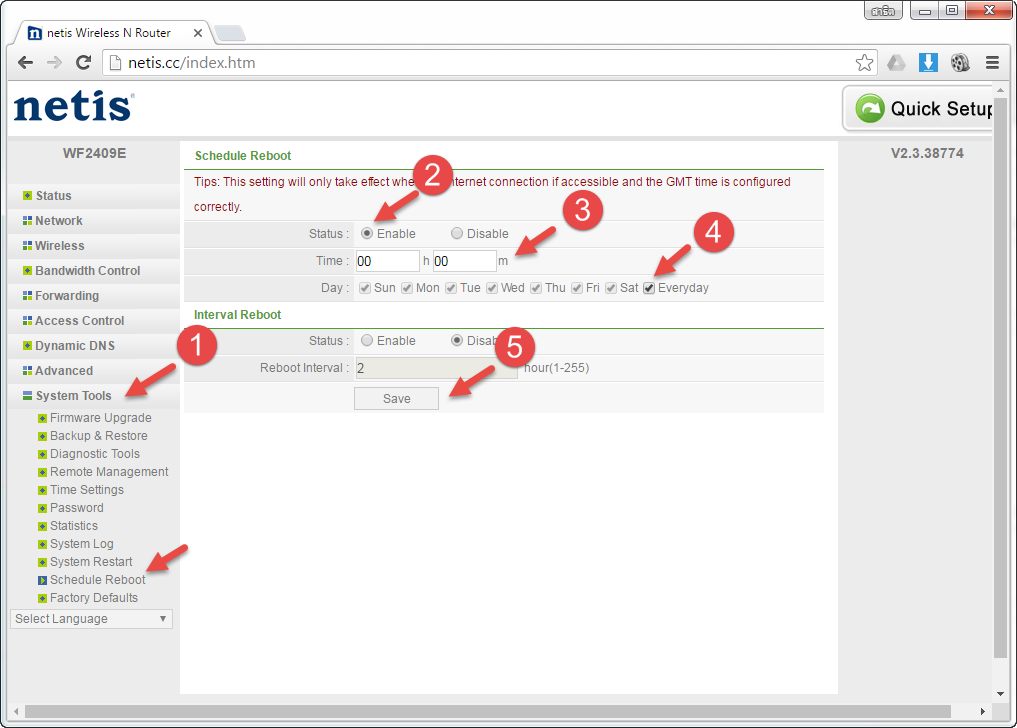Image resolution: width=1017 pixels, height=728 pixels.
Task: Click the Status menu icon
Action: click(x=27, y=195)
